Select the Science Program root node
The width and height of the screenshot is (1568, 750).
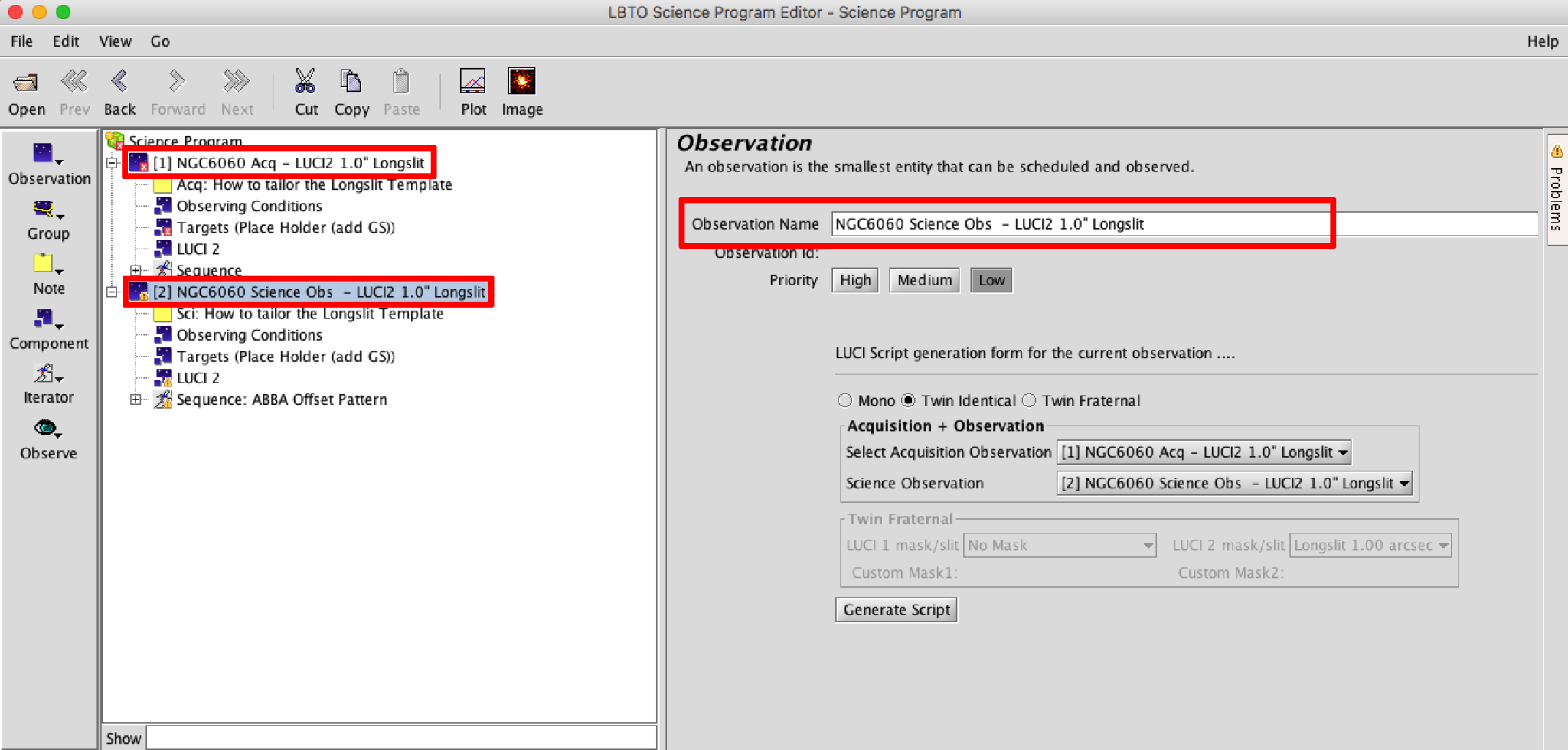[185, 141]
